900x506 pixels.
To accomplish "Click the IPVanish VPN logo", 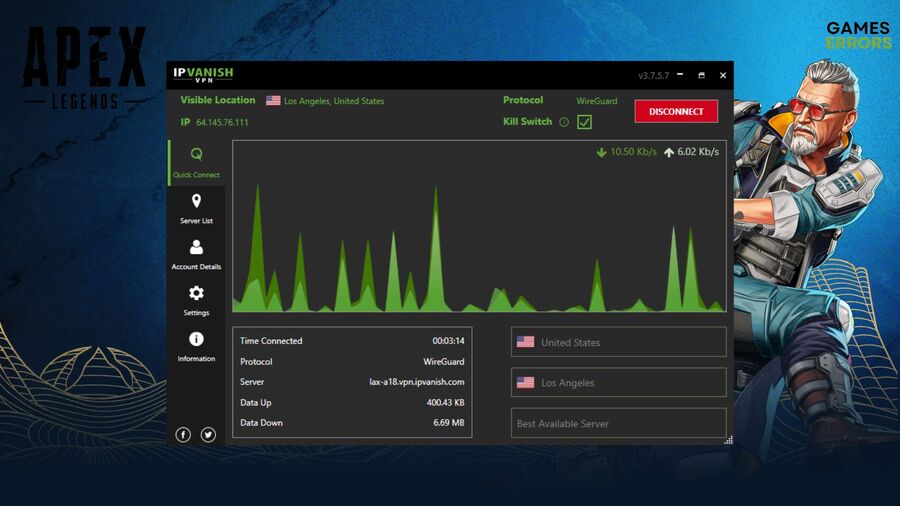I will (203, 75).
